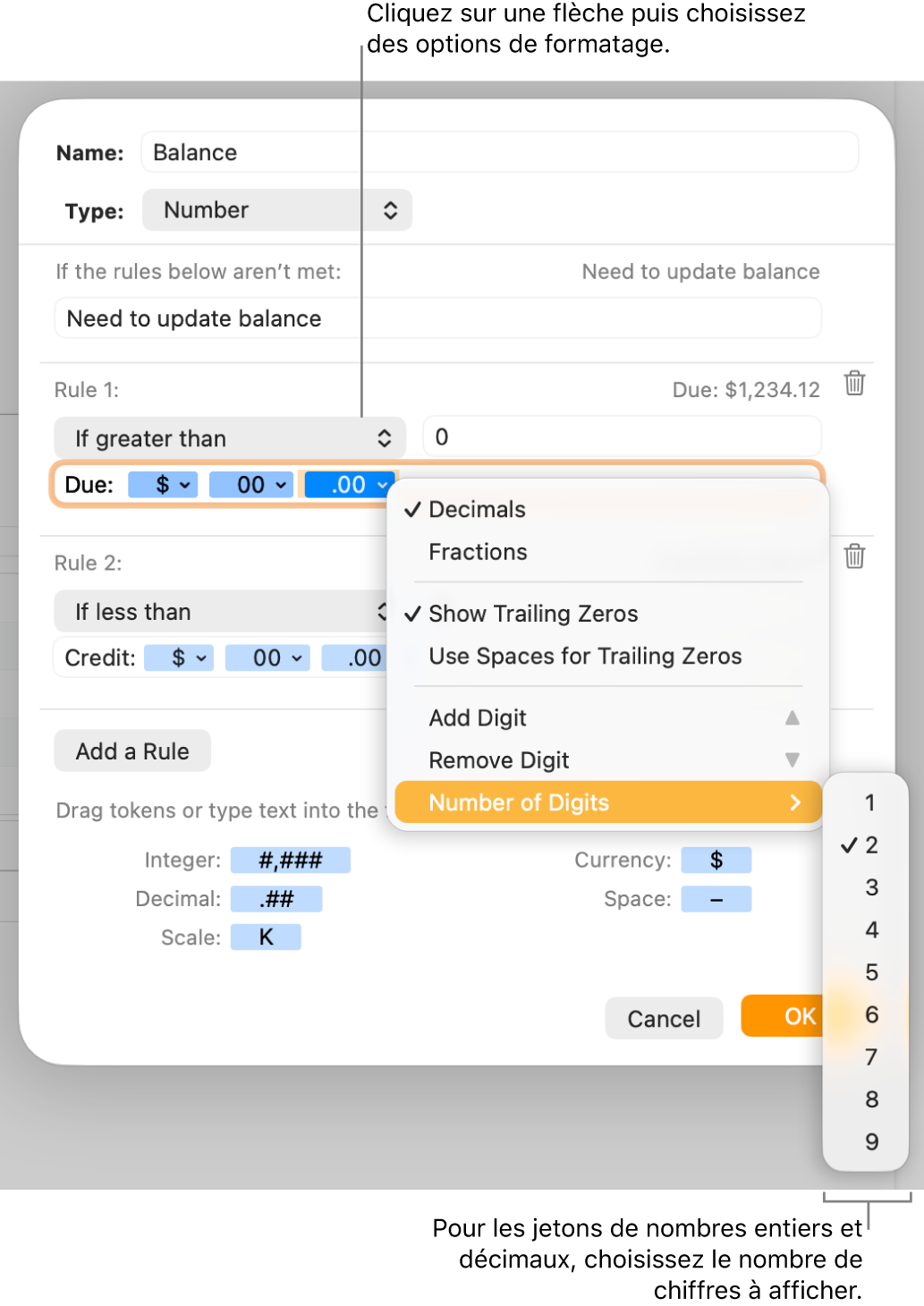Click the Currency $ token

point(716,861)
